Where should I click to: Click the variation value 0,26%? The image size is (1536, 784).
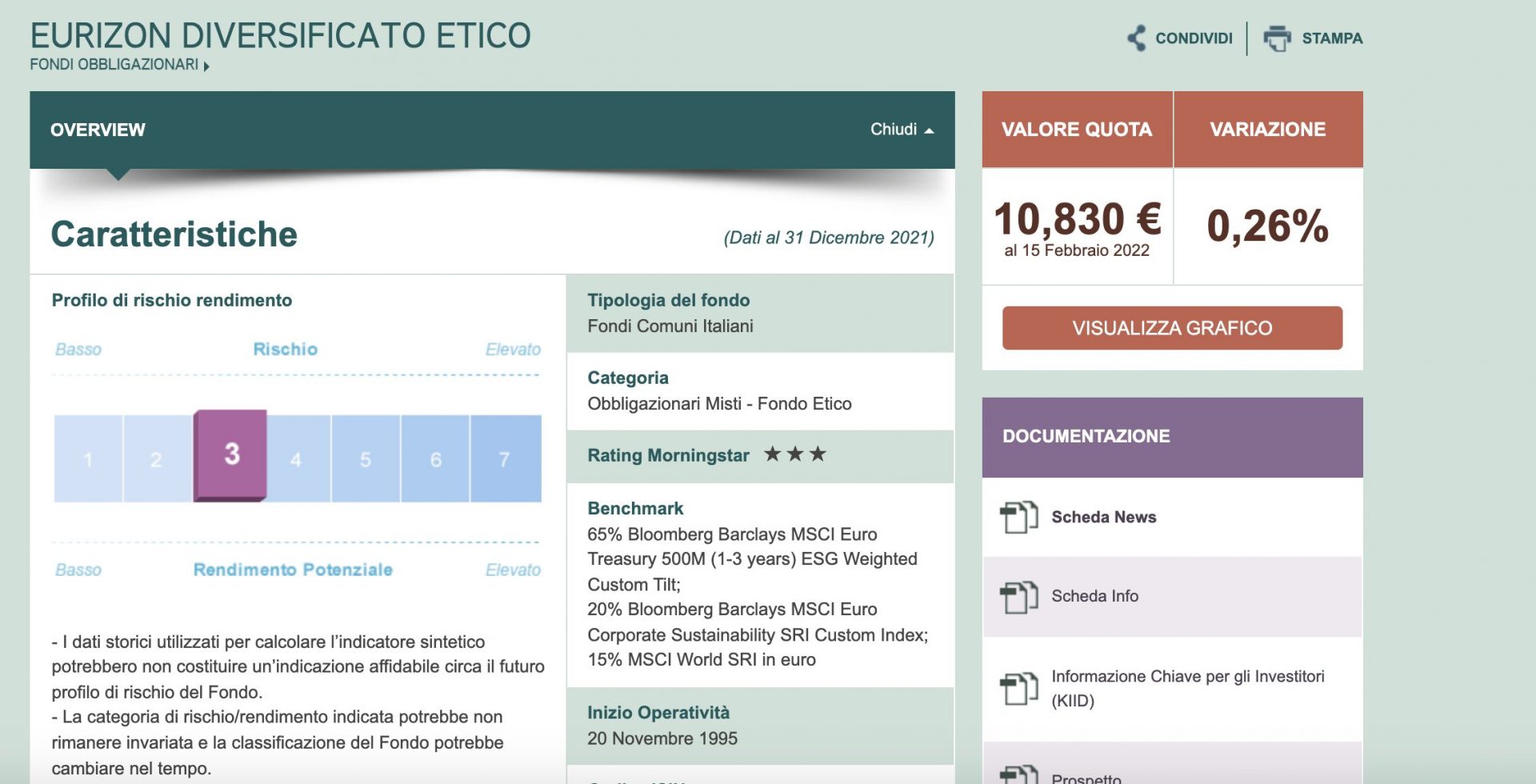(1267, 226)
